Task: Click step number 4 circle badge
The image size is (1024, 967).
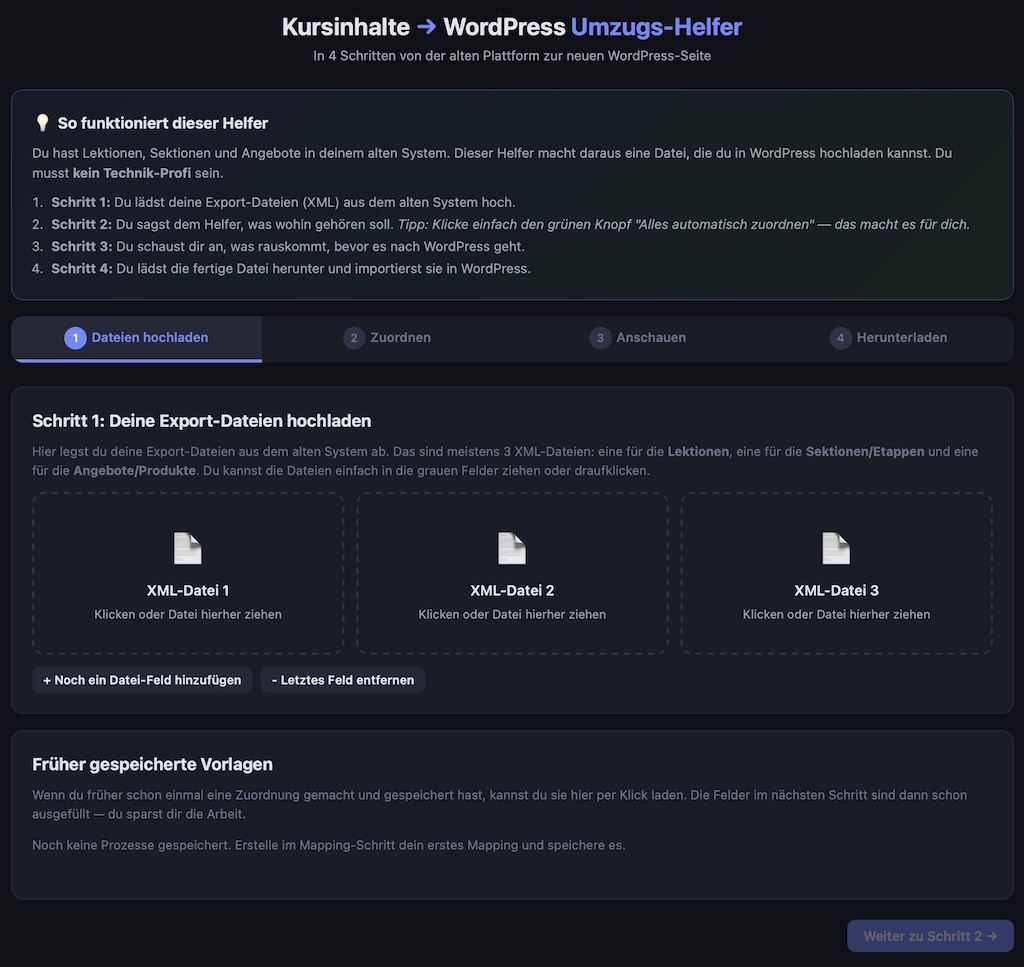Action: [x=840, y=338]
